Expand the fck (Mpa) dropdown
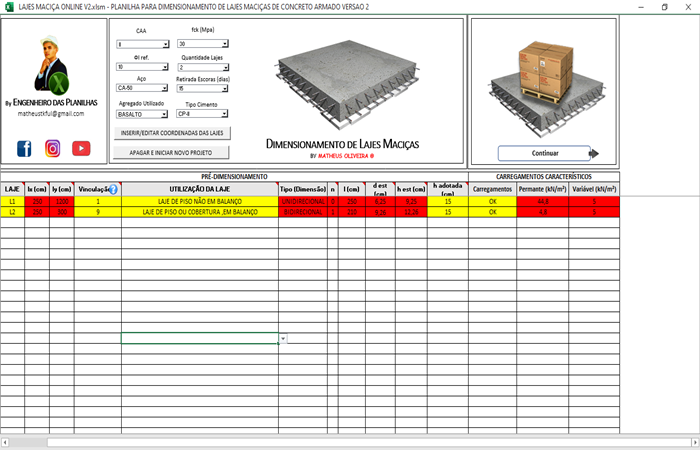 [x=224, y=45]
